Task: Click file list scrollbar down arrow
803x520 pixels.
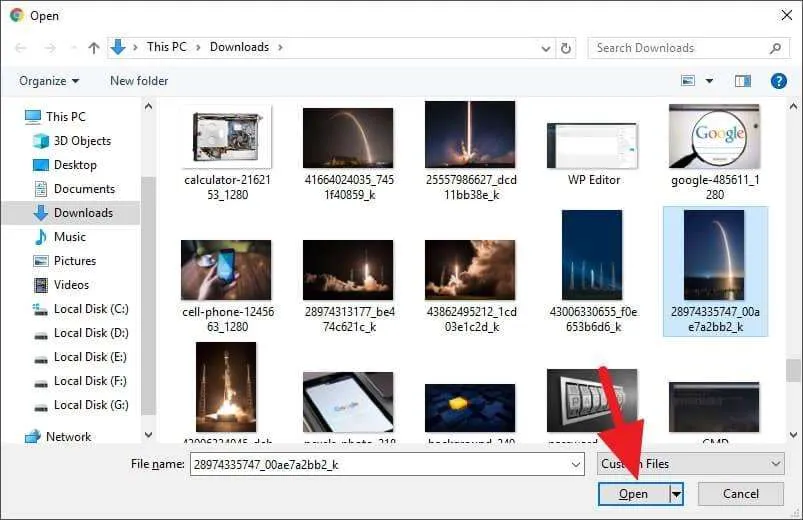Action: [x=793, y=434]
